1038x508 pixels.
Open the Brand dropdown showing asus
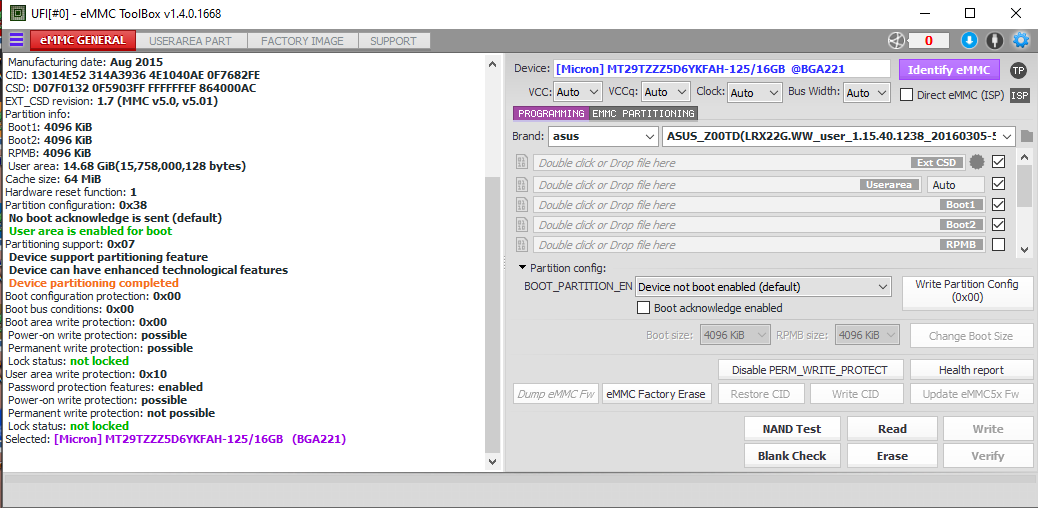pyautogui.click(x=603, y=137)
